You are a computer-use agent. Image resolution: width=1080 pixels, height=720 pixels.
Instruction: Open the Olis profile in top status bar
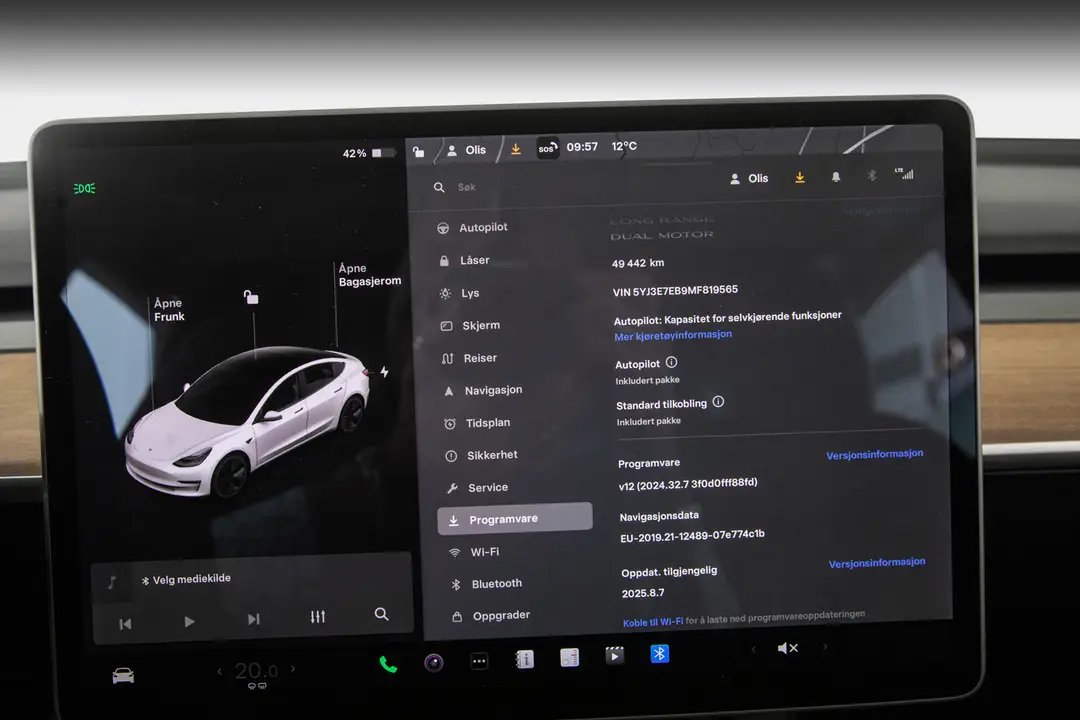(x=466, y=150)
